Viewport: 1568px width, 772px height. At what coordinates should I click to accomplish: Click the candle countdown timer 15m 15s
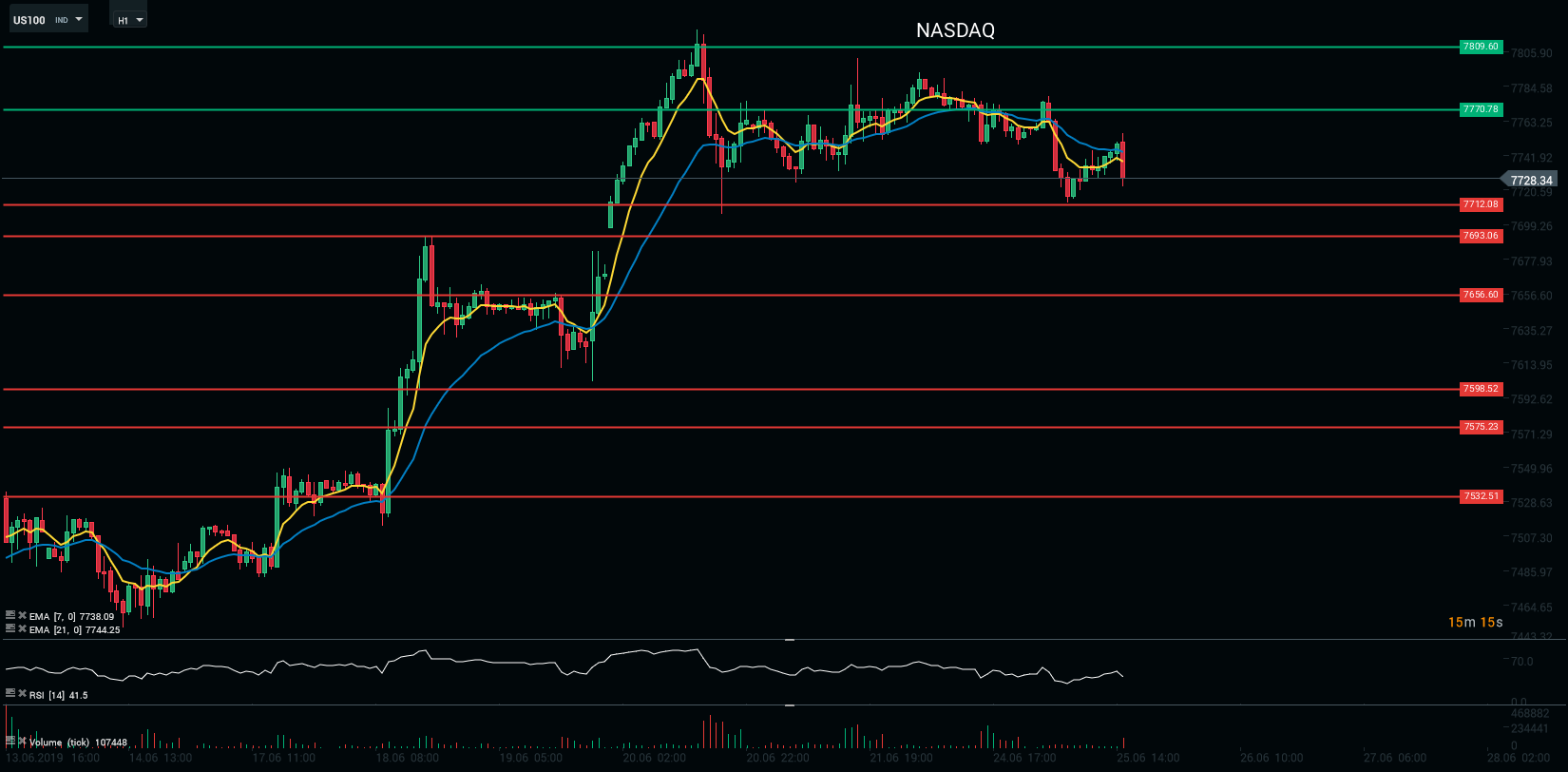pyautogui.click(x=1475, y=623)
